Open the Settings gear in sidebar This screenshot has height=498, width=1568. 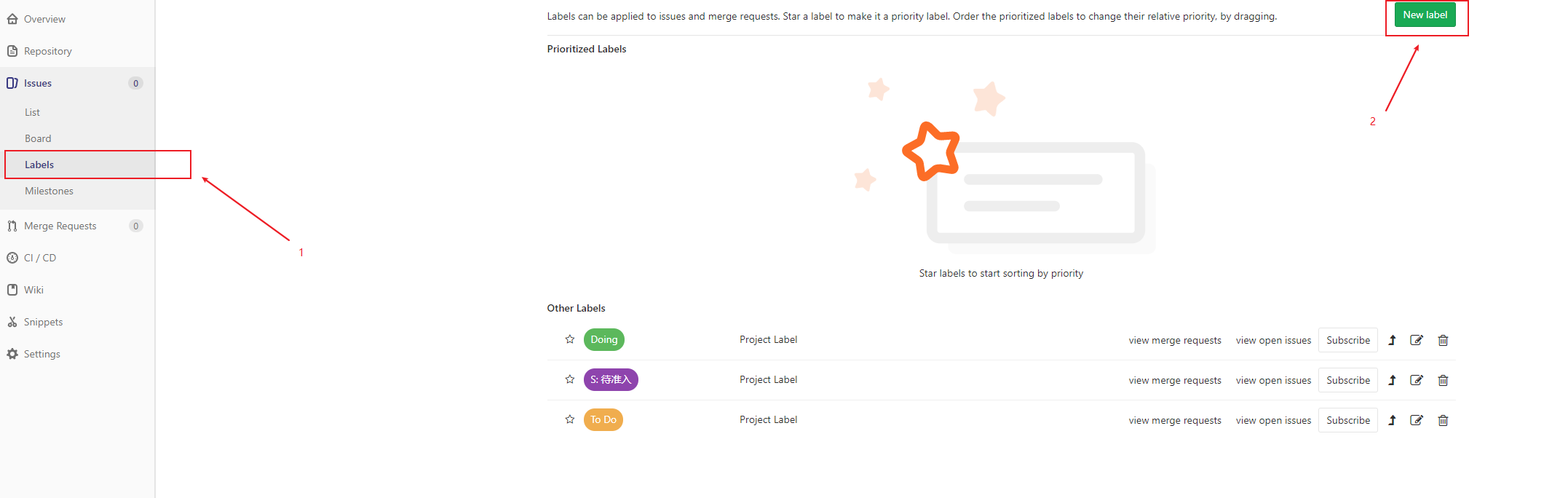pos(33,354)
